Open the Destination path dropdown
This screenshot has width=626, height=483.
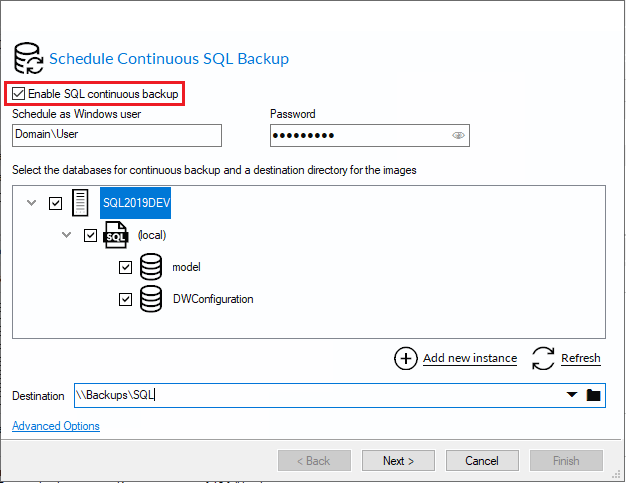tap(572, 395)
